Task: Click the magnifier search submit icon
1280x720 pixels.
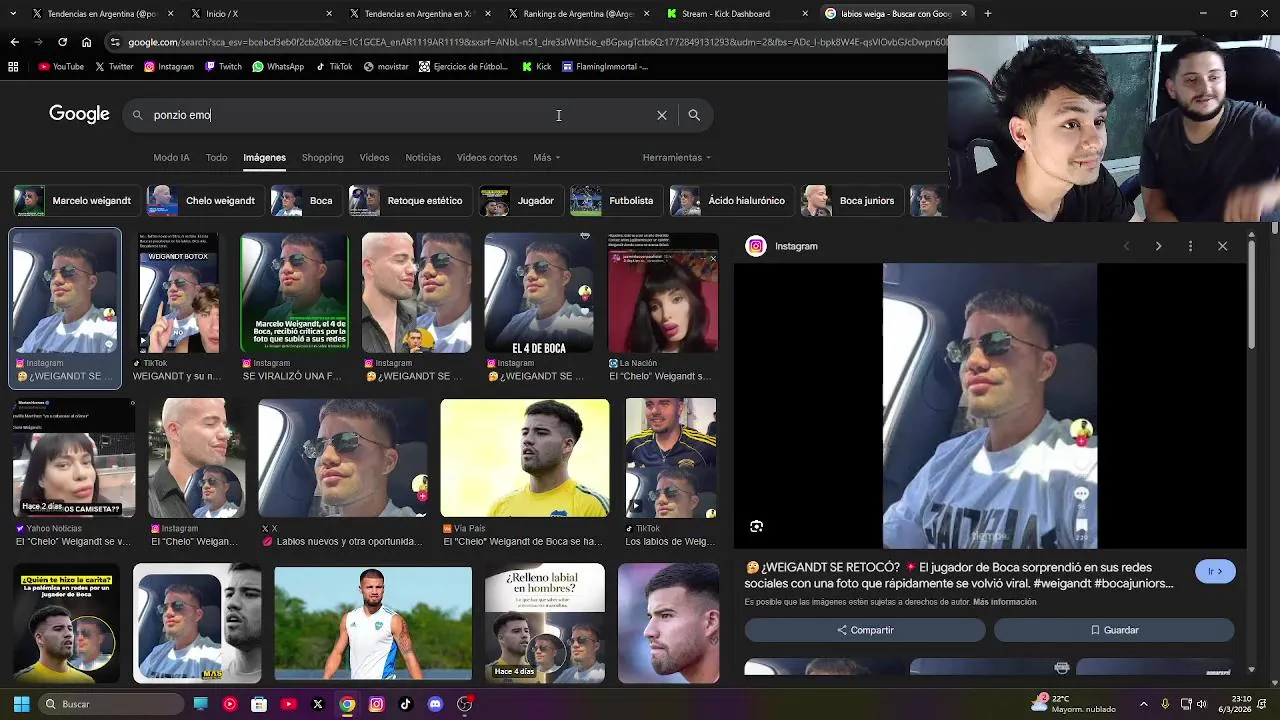Action: click(694, 115)
